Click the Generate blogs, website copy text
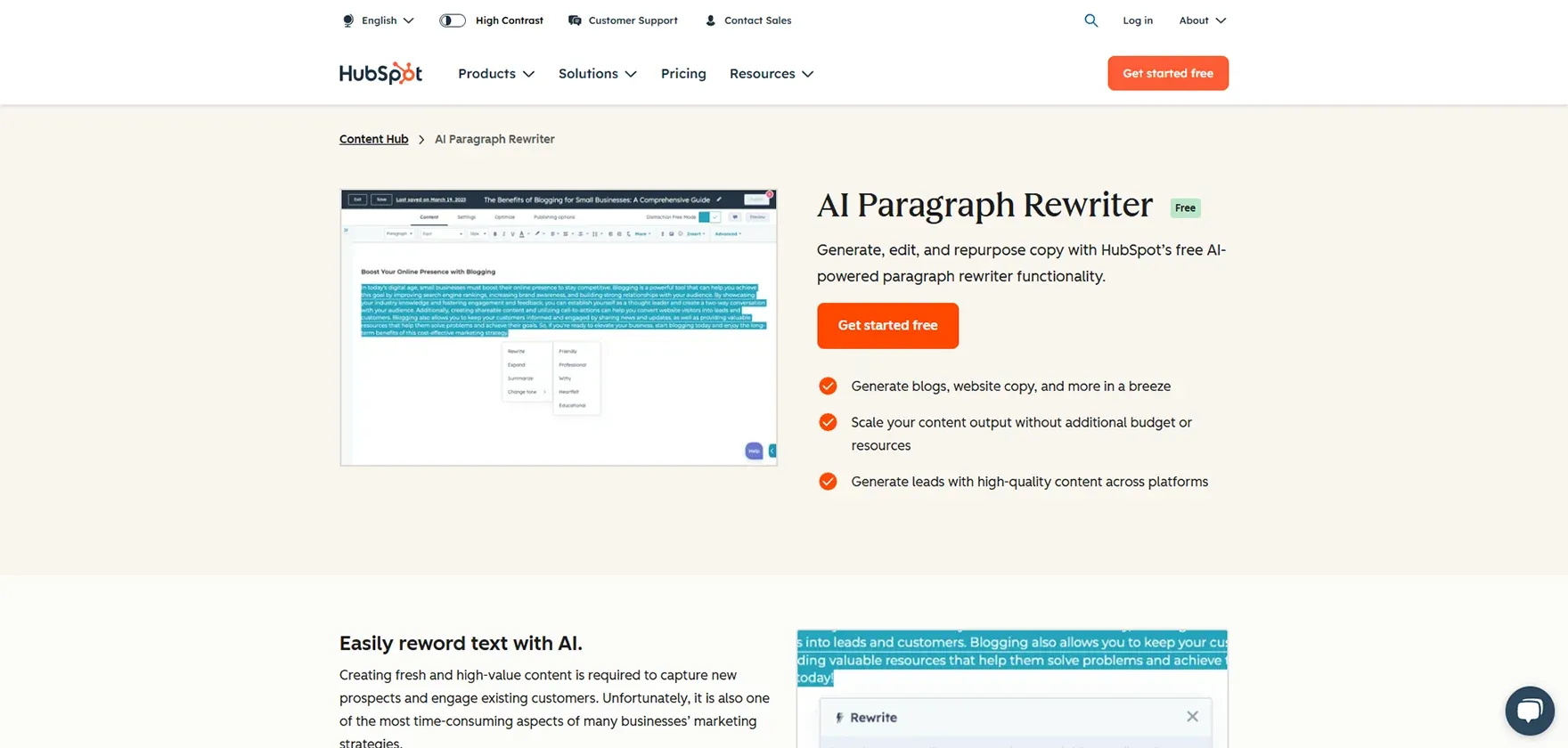 pyautogui.click(x=1010, y=386)
